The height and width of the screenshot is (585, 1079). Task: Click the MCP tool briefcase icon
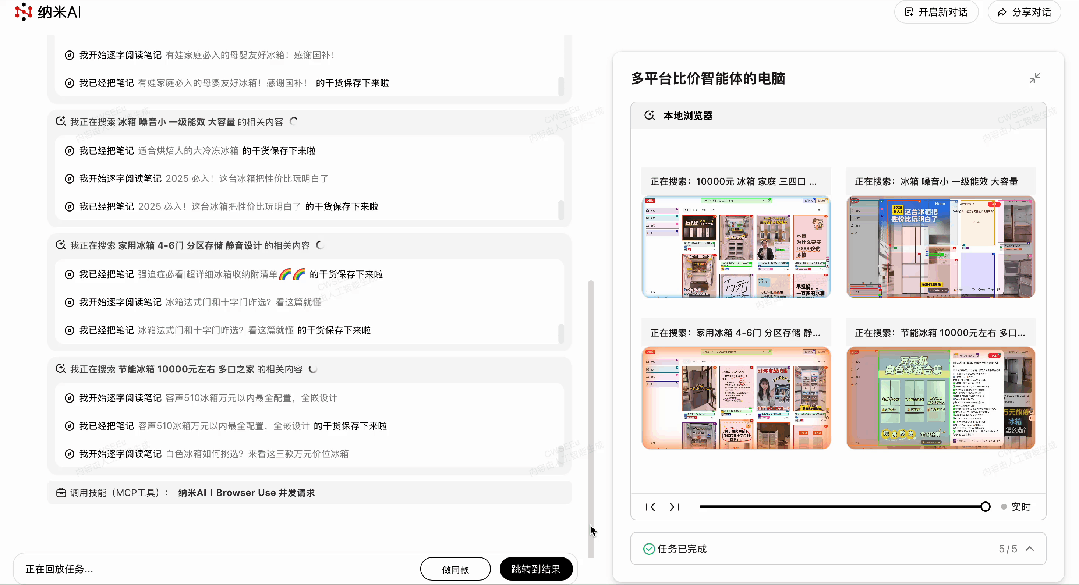point(60,493)
